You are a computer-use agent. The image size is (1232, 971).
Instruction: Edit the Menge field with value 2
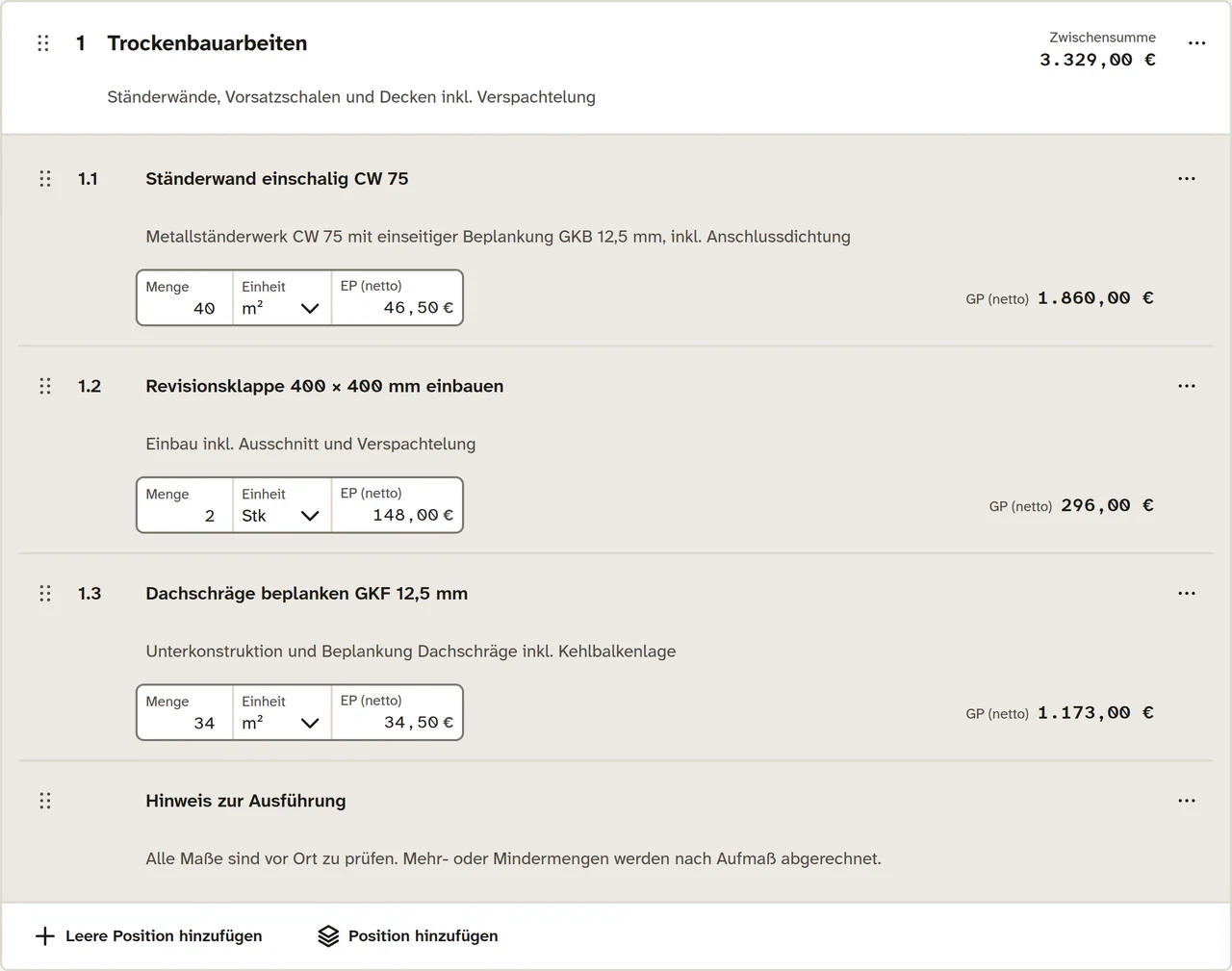tap(185, 505)
